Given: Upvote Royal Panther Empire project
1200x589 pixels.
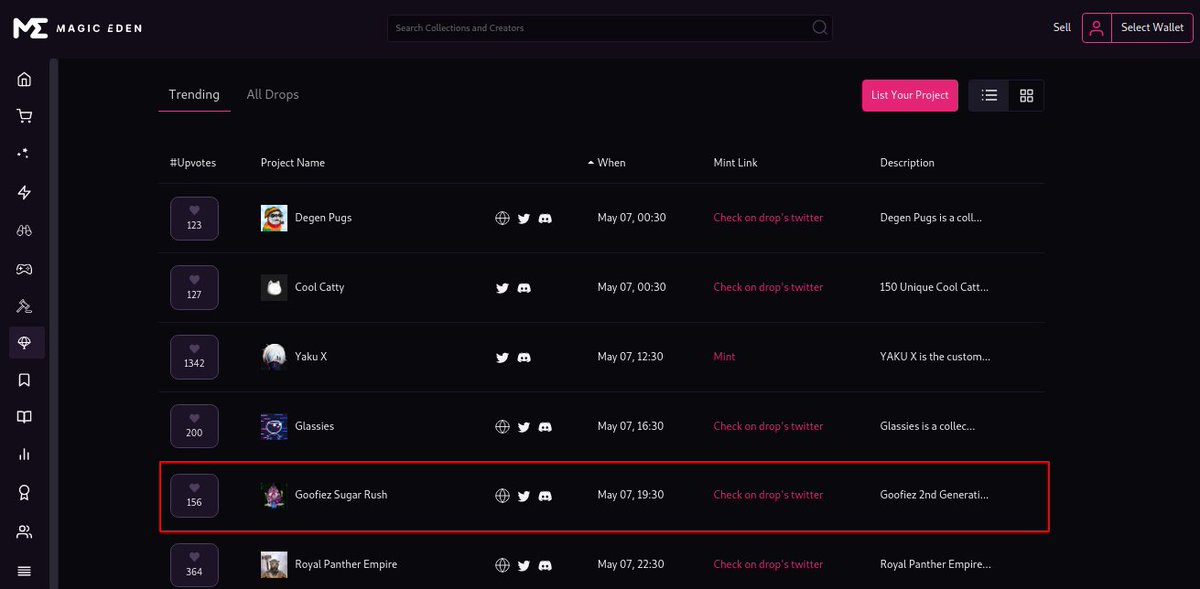Looking at the screenshot, I should click(194, 565).
